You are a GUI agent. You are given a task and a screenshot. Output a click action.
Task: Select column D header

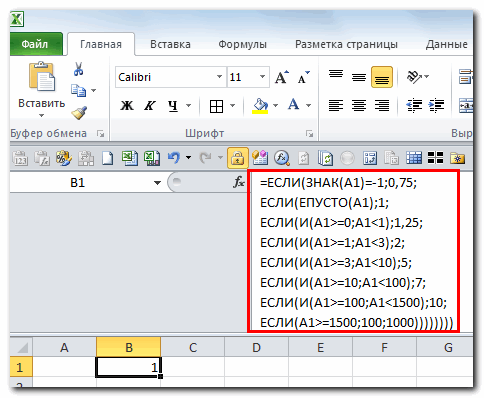click(256, 348)
